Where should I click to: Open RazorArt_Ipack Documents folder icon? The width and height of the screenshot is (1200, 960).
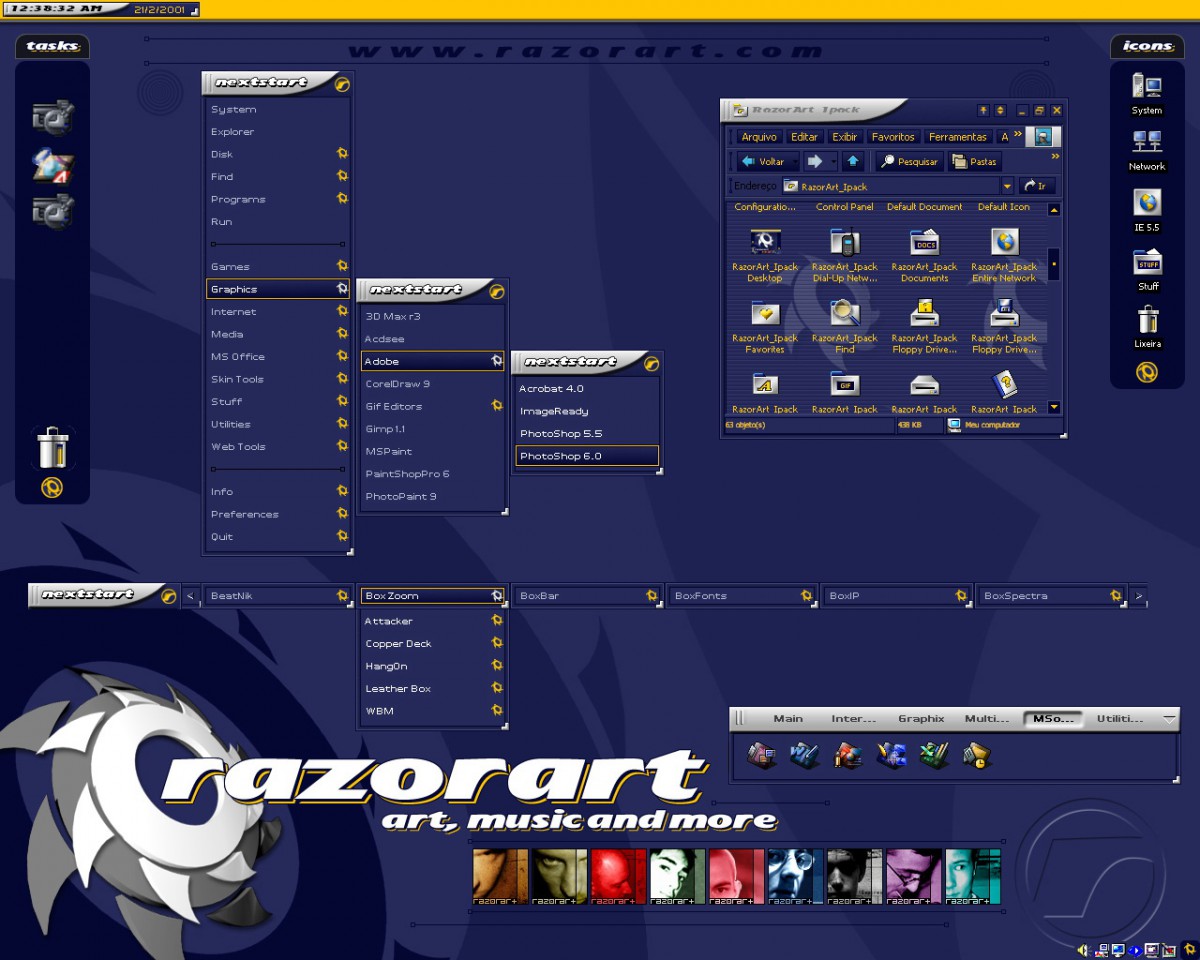point(925,242)
